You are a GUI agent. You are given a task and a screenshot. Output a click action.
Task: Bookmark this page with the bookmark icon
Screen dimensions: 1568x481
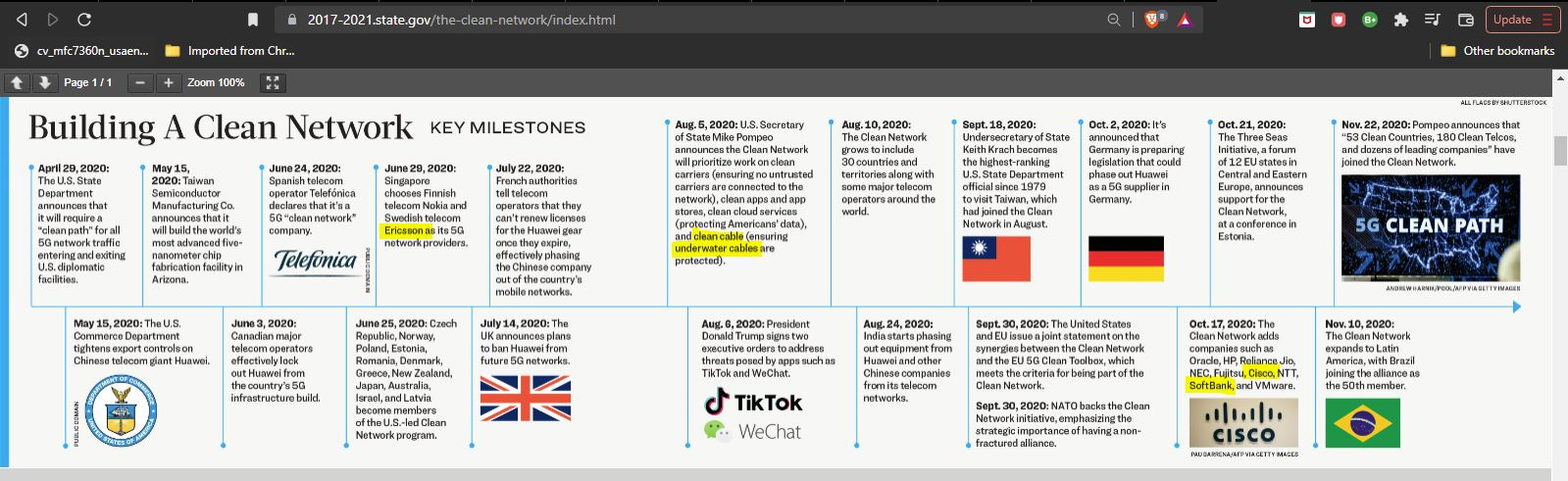coord(253,20)
